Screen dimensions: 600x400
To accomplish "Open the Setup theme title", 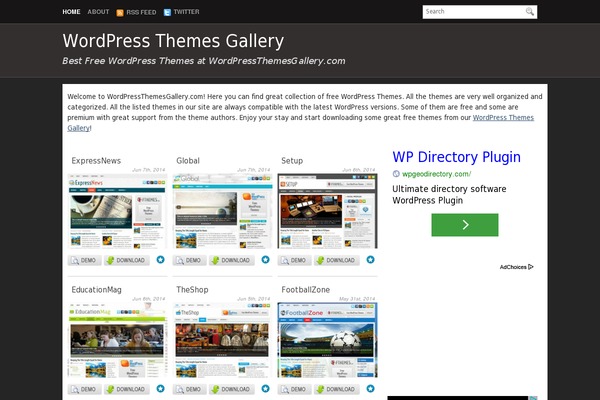I will (x=292, y=161).
